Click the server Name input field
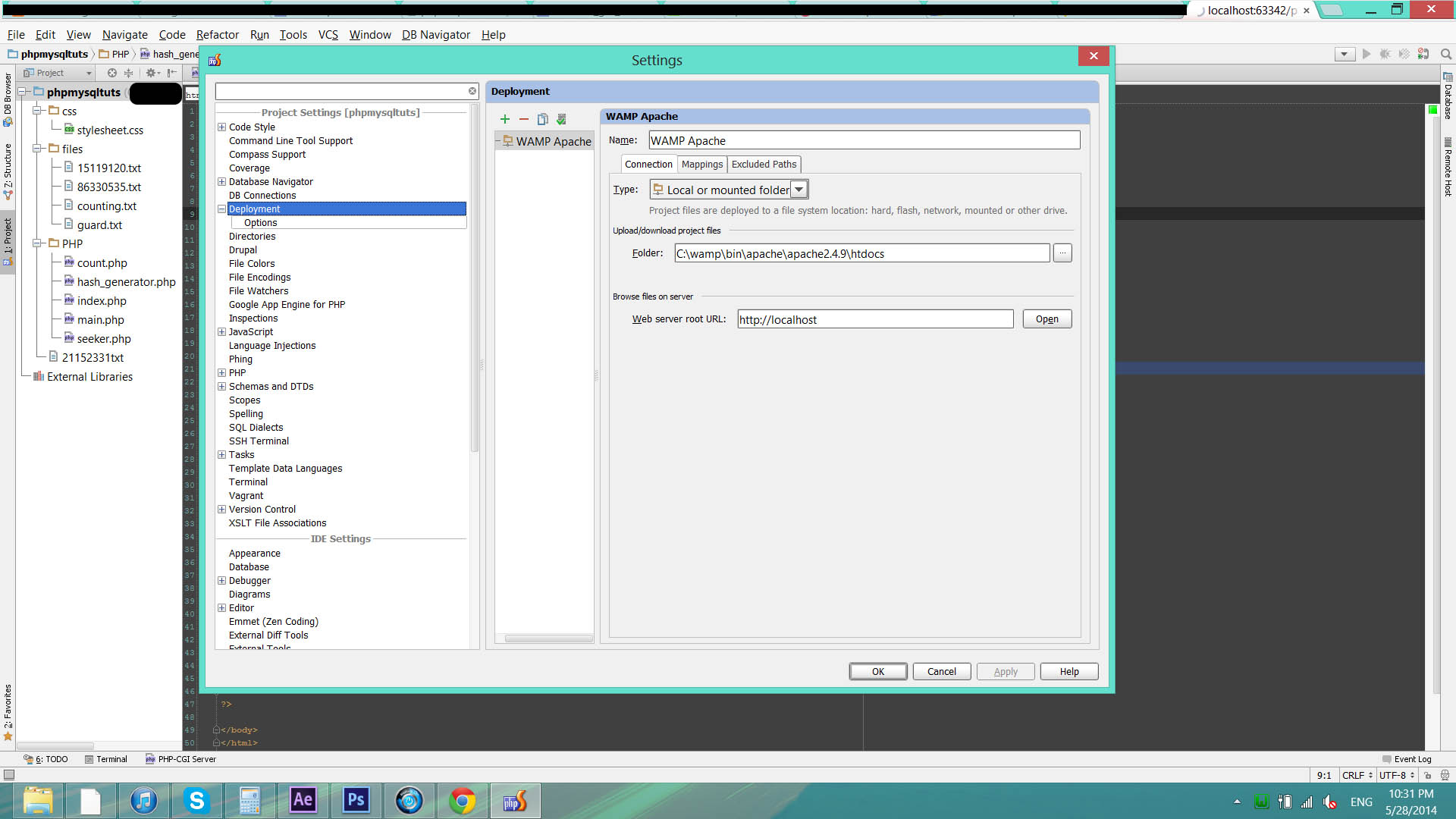Viewport: 1456px width, 819px height. coord(864,140)
